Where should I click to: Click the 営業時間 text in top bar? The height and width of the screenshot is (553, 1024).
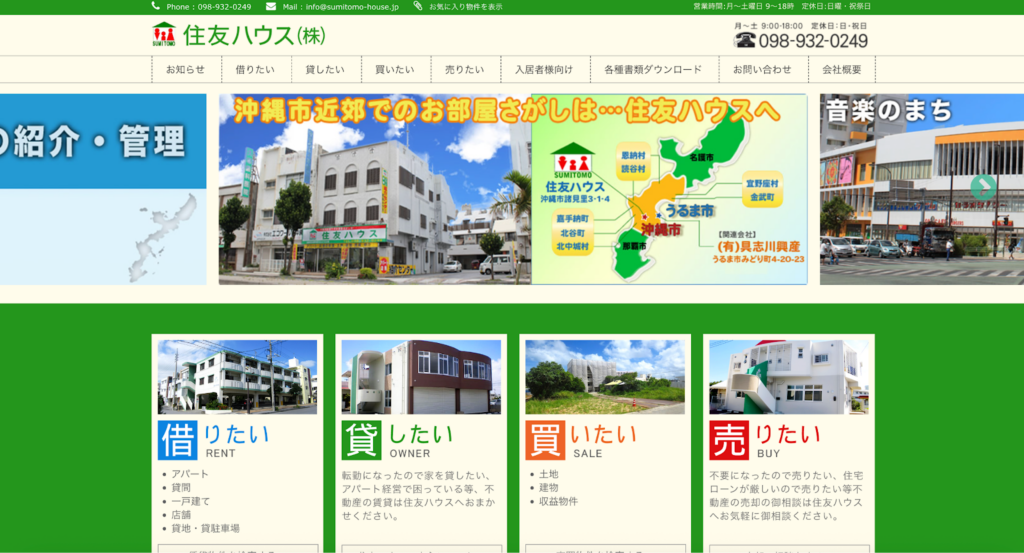point(782,7)
